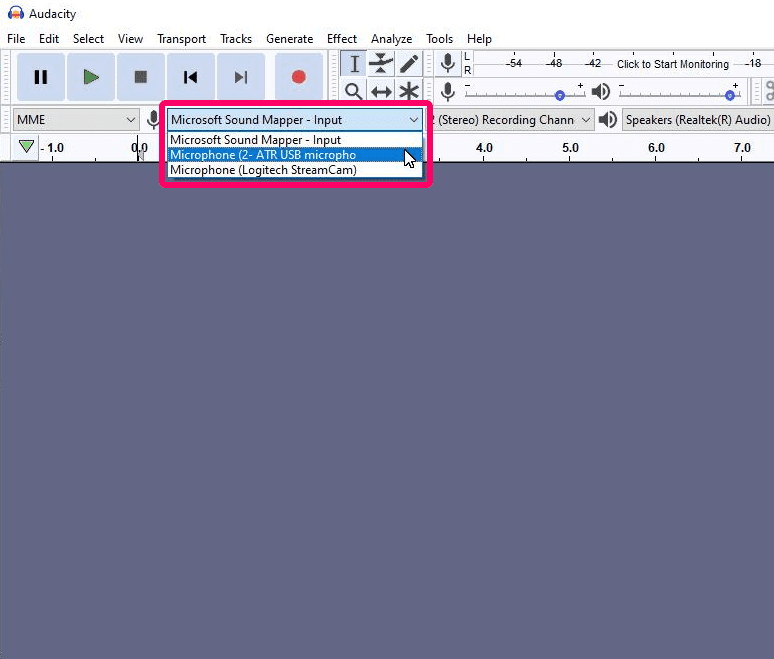Open the Generate menu
The height and width of the screenshot is (659, 774).
pos(289,39)
